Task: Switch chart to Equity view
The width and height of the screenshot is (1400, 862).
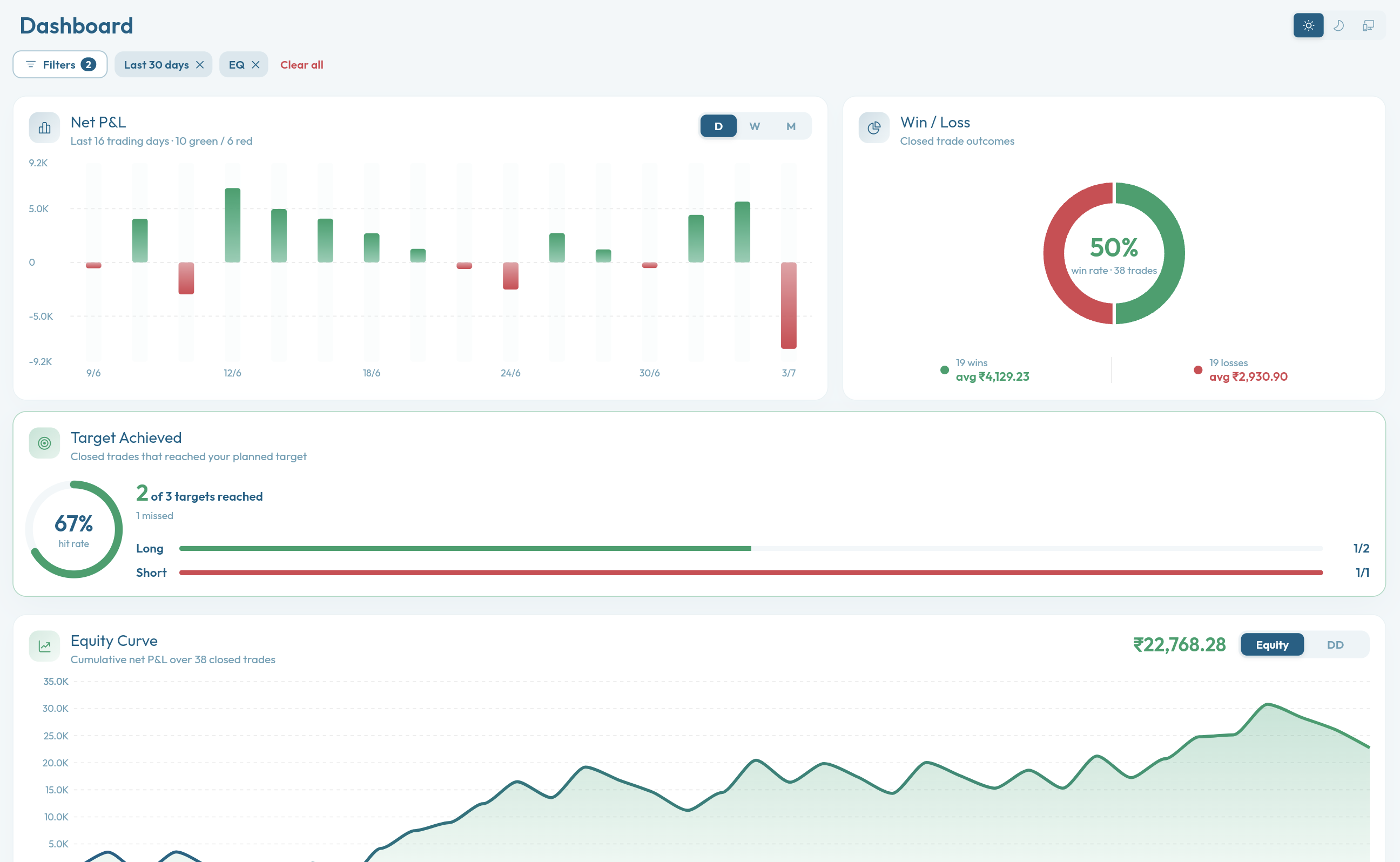Action: [x=1273, y=645]
